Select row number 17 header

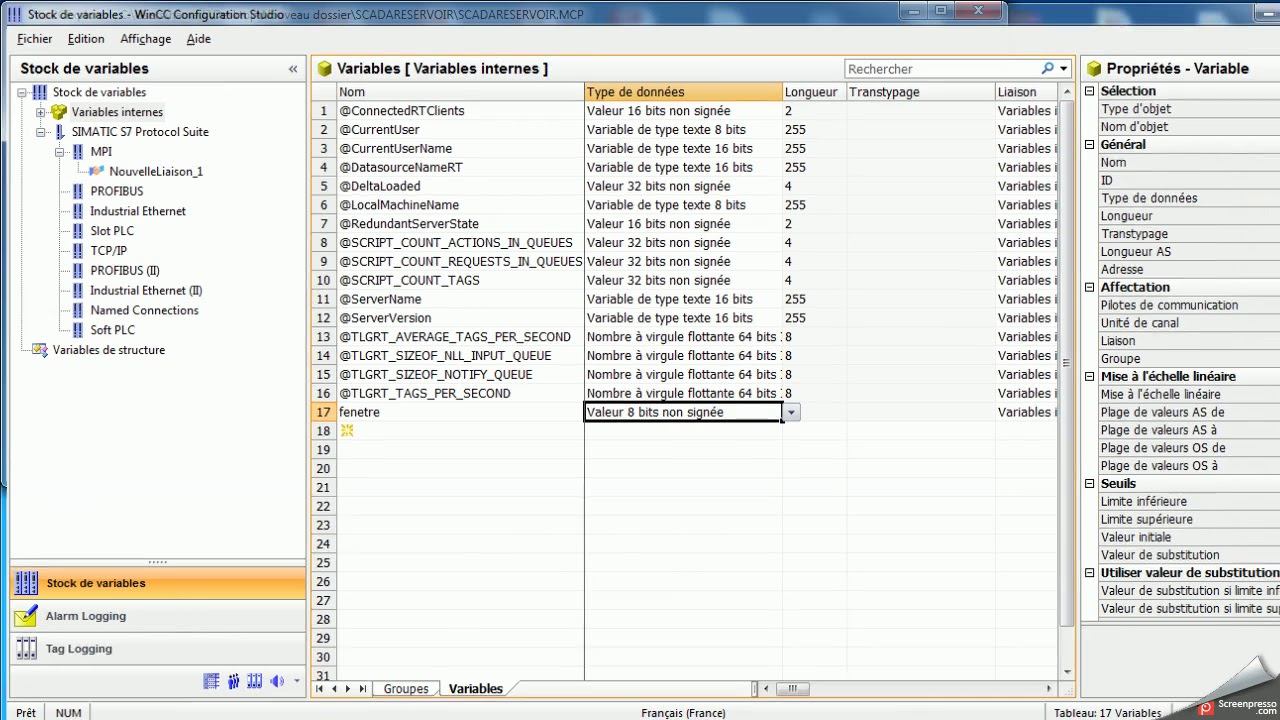coord(323,412)
